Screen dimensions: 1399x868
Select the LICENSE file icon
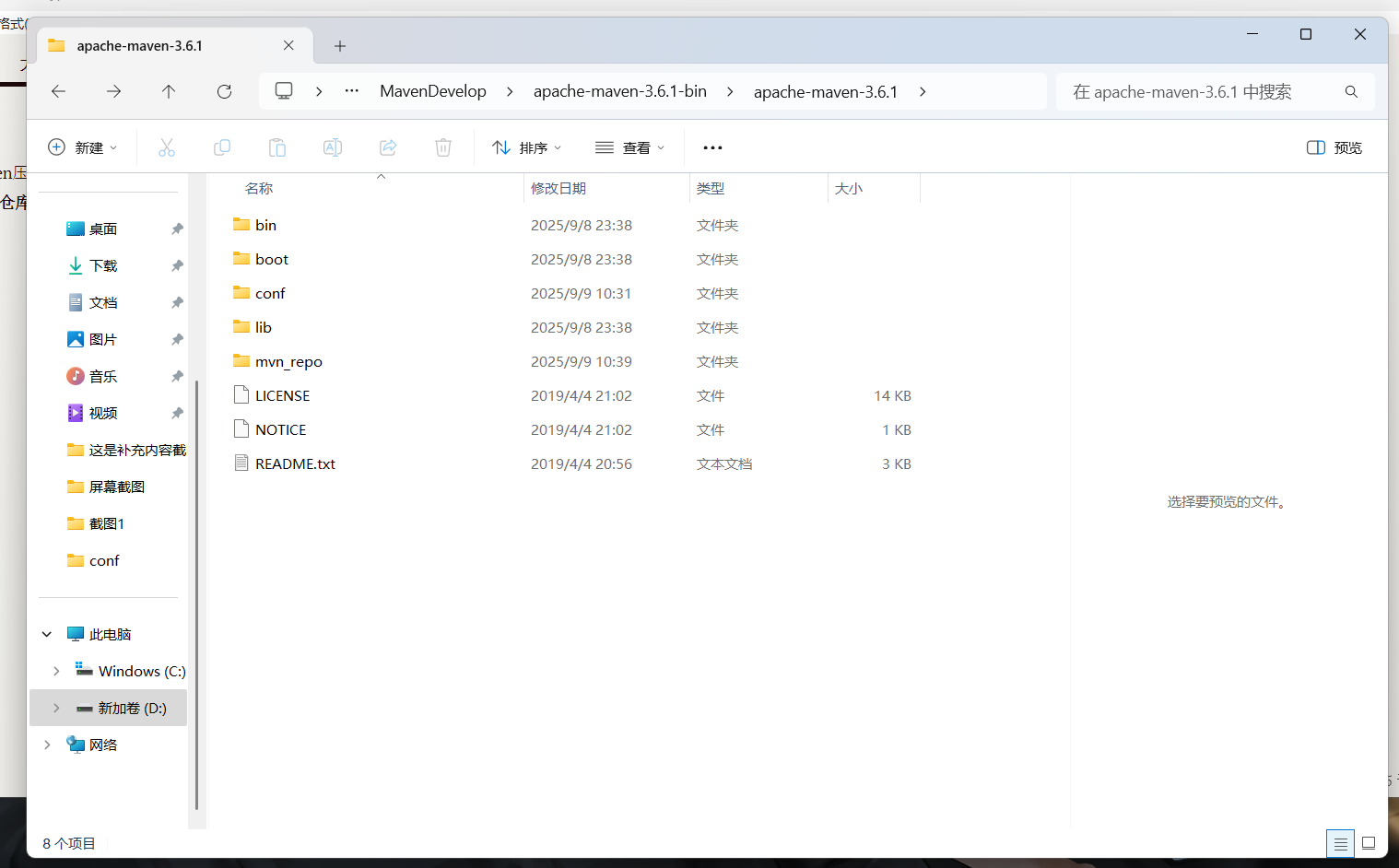(241, 395)
